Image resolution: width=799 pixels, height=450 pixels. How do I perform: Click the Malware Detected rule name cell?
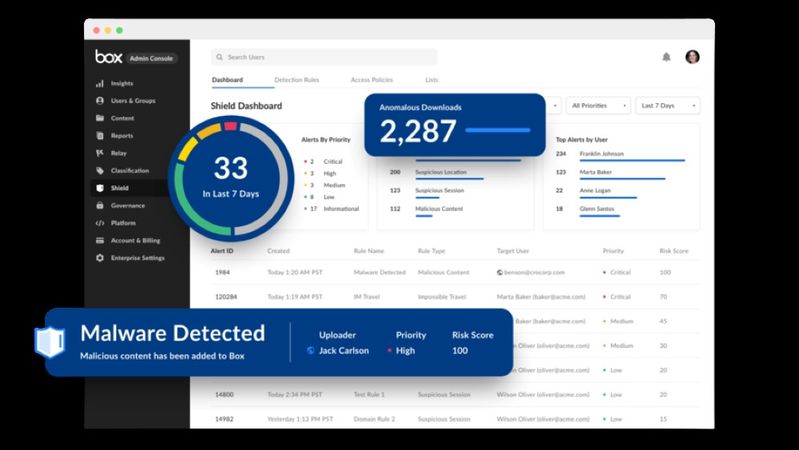tap(380, 273)
